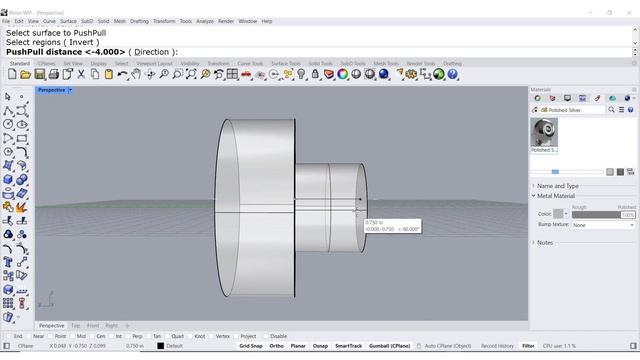Enable the Near osnap checkbox
This screenshot has height=360, width=640.
click(x=29, y=336)
